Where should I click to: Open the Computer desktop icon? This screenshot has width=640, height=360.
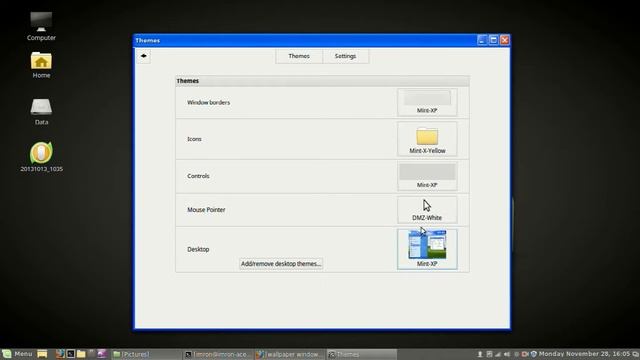coord(41,26)
